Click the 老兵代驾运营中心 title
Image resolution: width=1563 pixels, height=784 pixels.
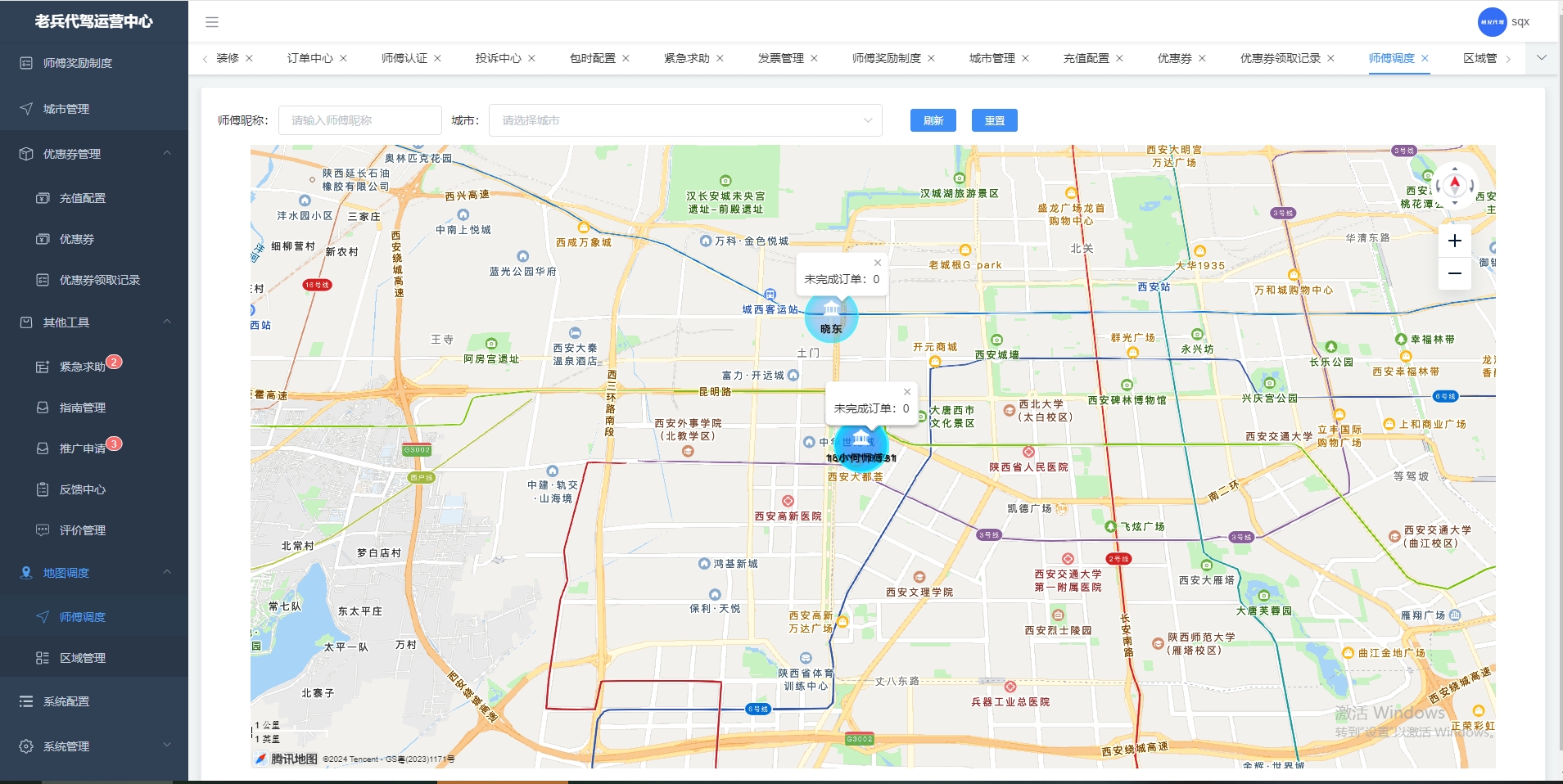click(x=94, y=21)
